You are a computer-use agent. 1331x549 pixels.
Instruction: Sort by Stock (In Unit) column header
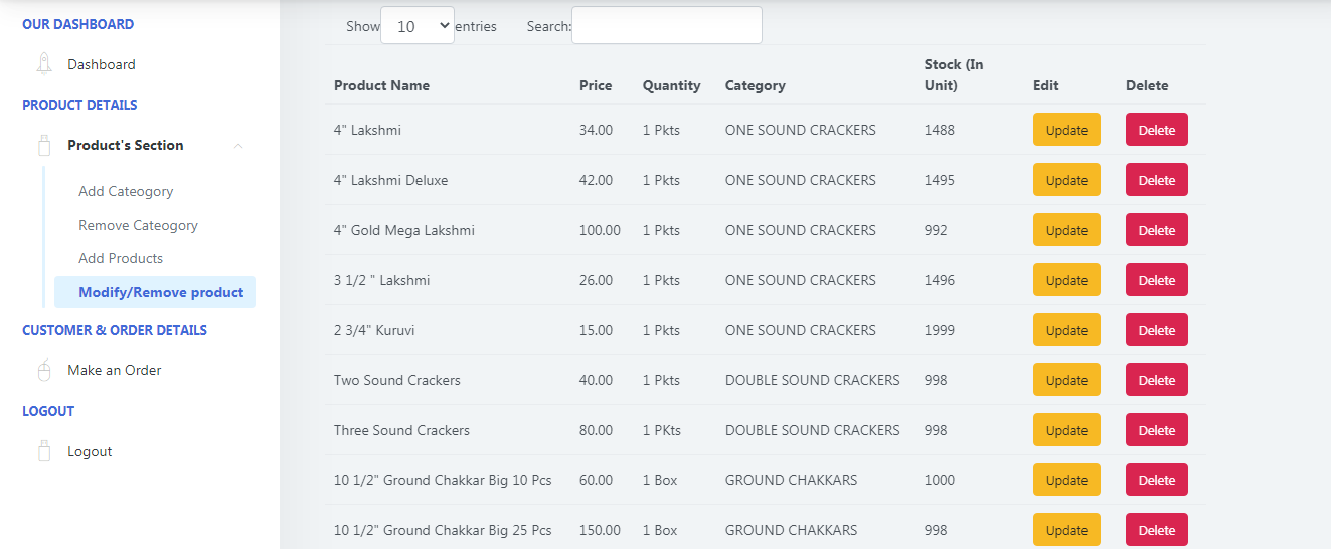(x=954, y=75)
